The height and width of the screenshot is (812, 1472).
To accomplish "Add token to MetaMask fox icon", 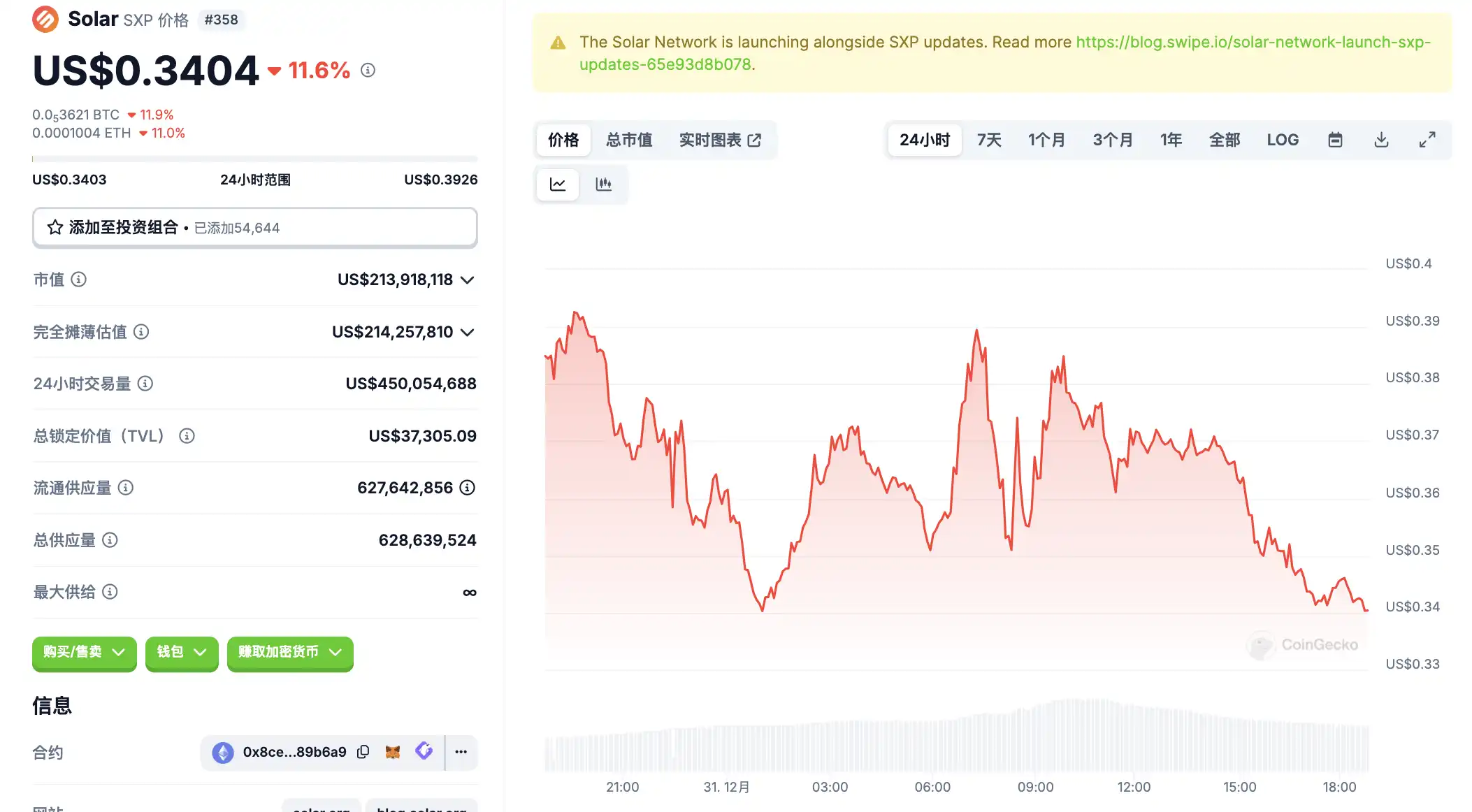I will point(393,752).
